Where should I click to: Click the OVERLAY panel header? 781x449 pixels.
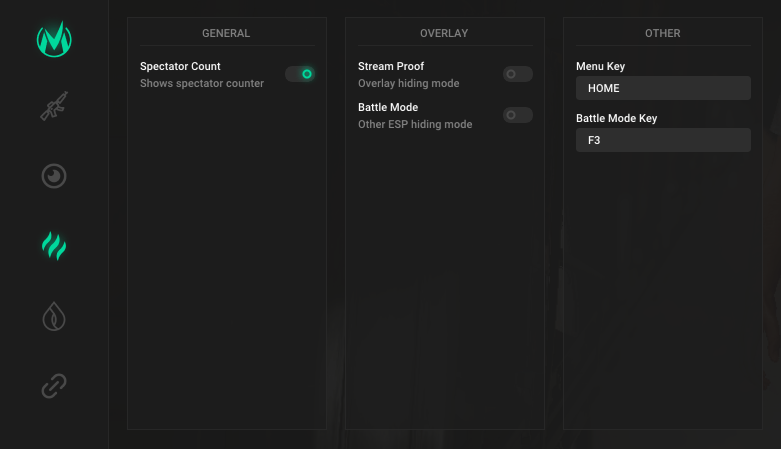pos(444,33)
